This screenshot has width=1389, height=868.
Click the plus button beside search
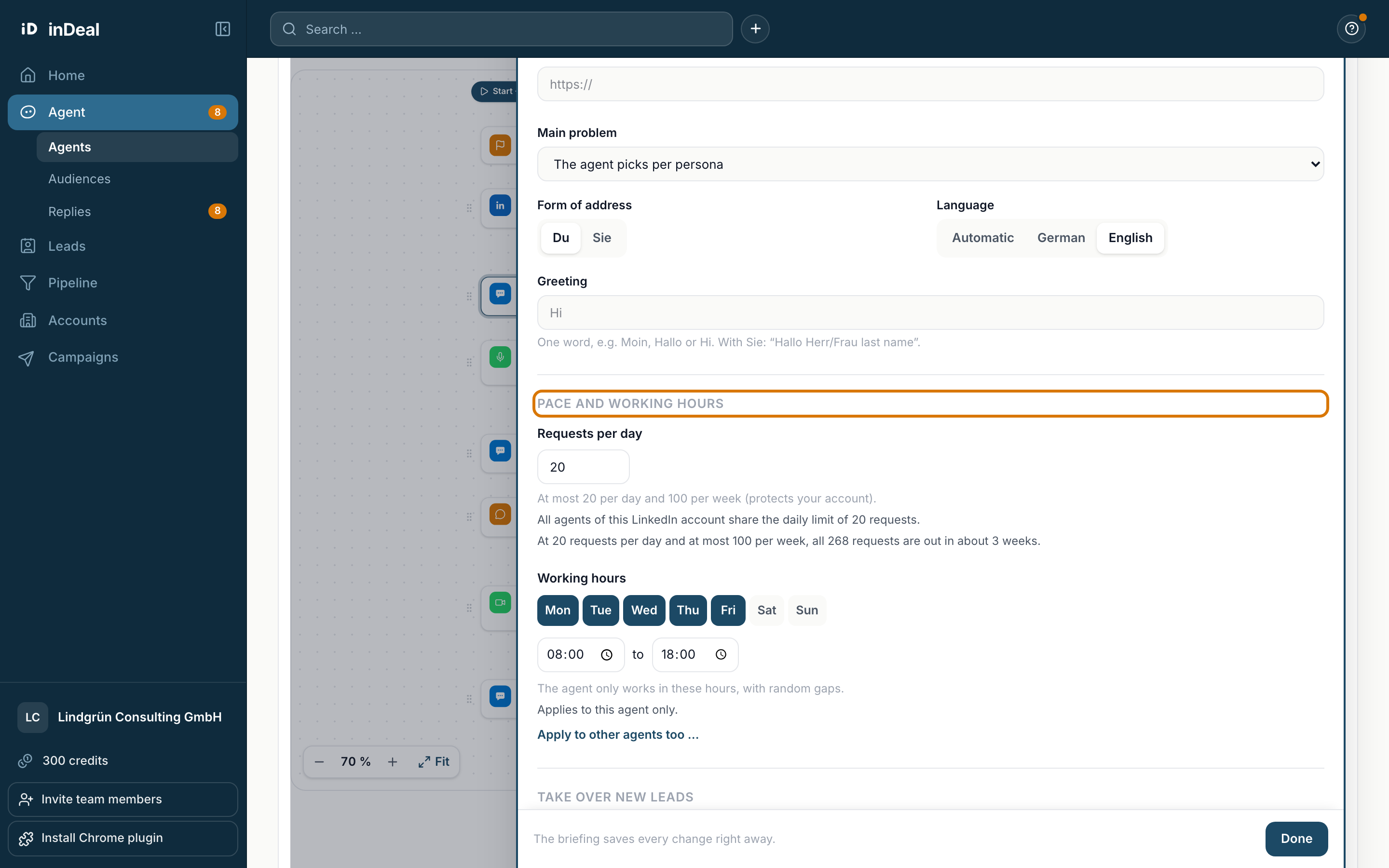(755, 29)
